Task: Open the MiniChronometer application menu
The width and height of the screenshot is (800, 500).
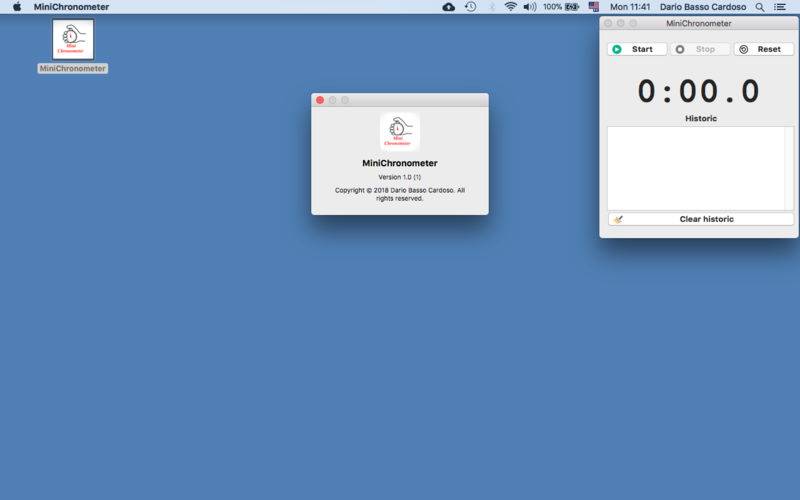Action: (x=71, y=7)
